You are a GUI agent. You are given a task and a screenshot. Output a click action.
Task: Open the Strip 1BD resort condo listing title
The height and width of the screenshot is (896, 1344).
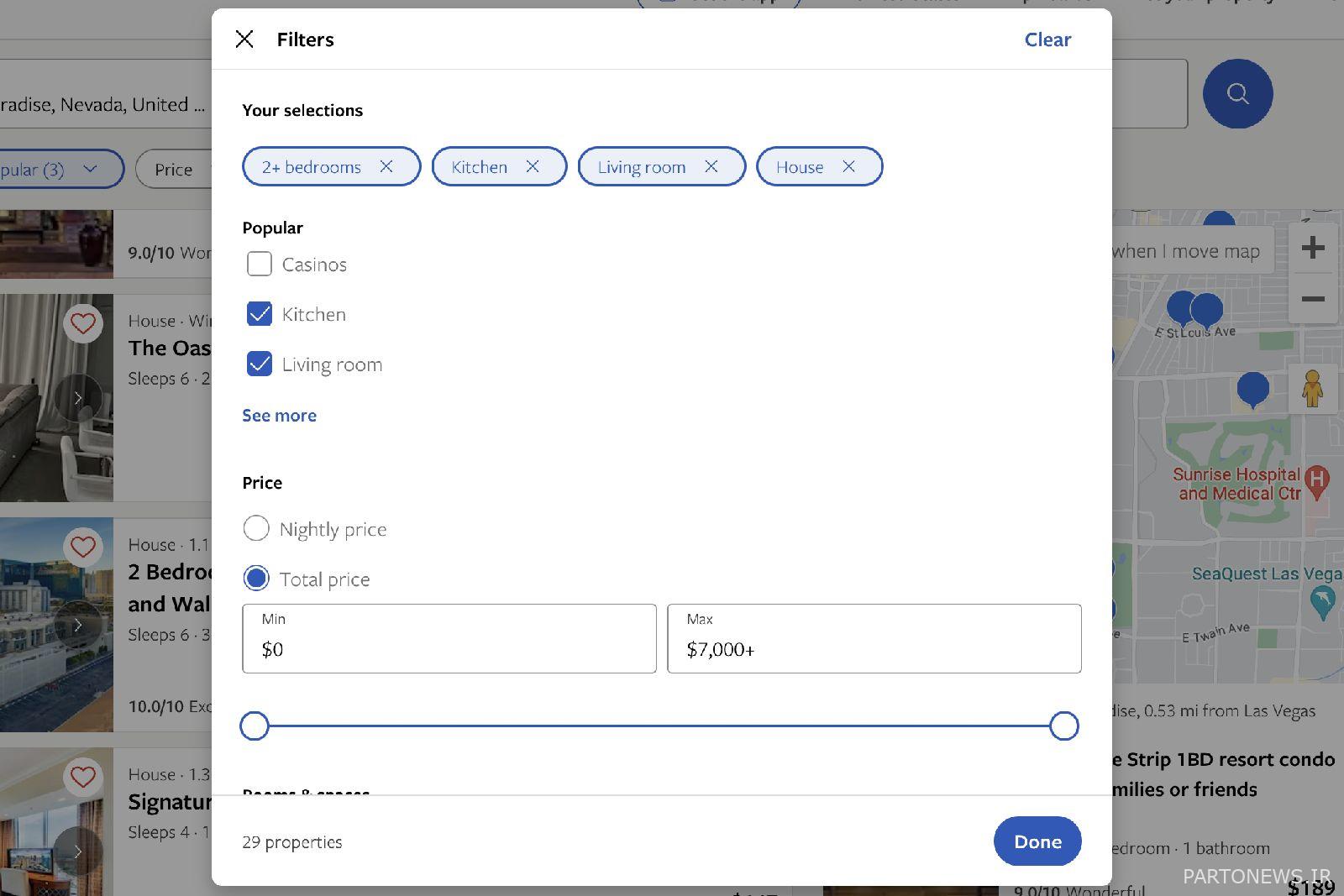pyautogui.click(x=1223, y=774)
